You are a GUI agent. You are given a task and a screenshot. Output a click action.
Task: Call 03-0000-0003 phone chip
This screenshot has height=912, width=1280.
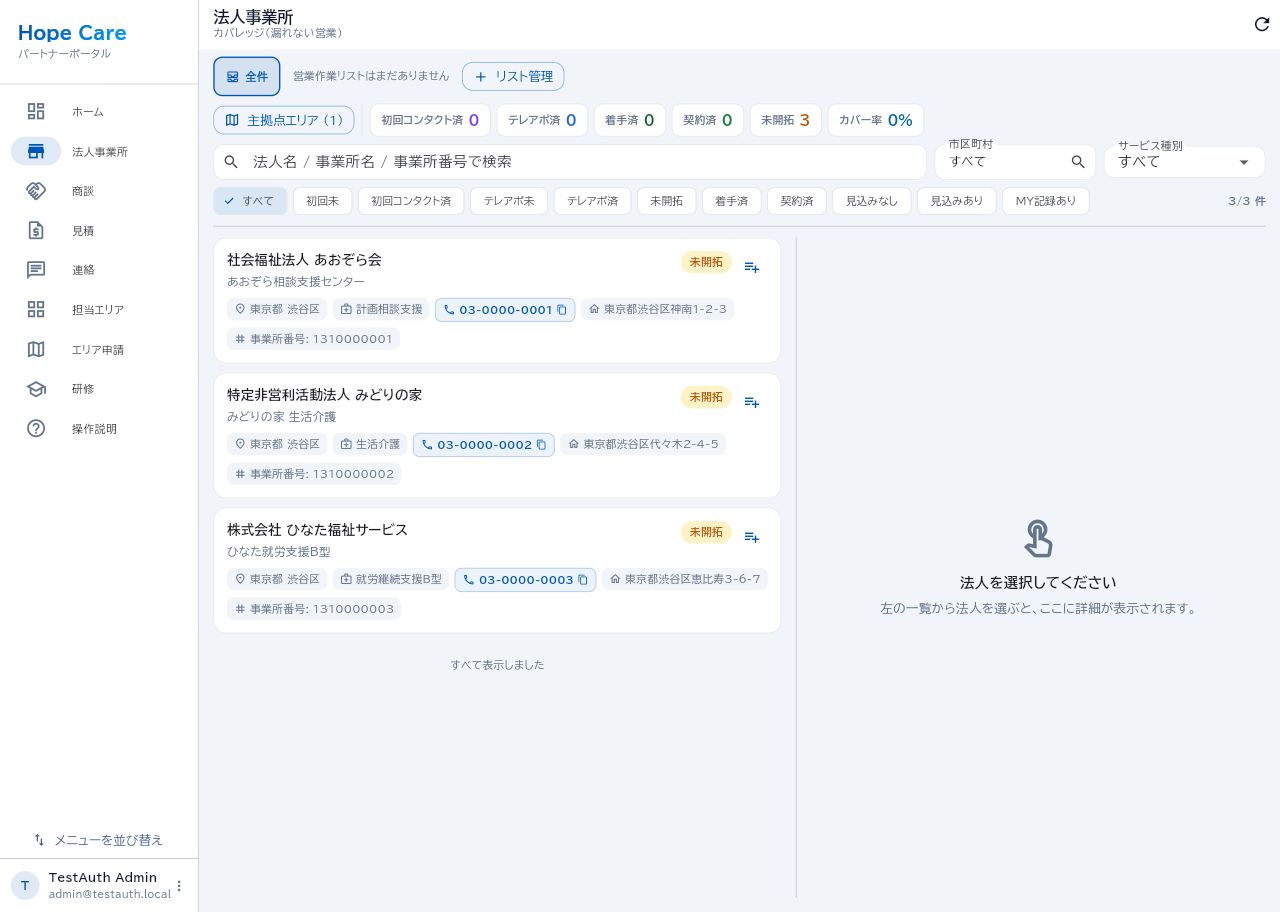tap(526, 580)
